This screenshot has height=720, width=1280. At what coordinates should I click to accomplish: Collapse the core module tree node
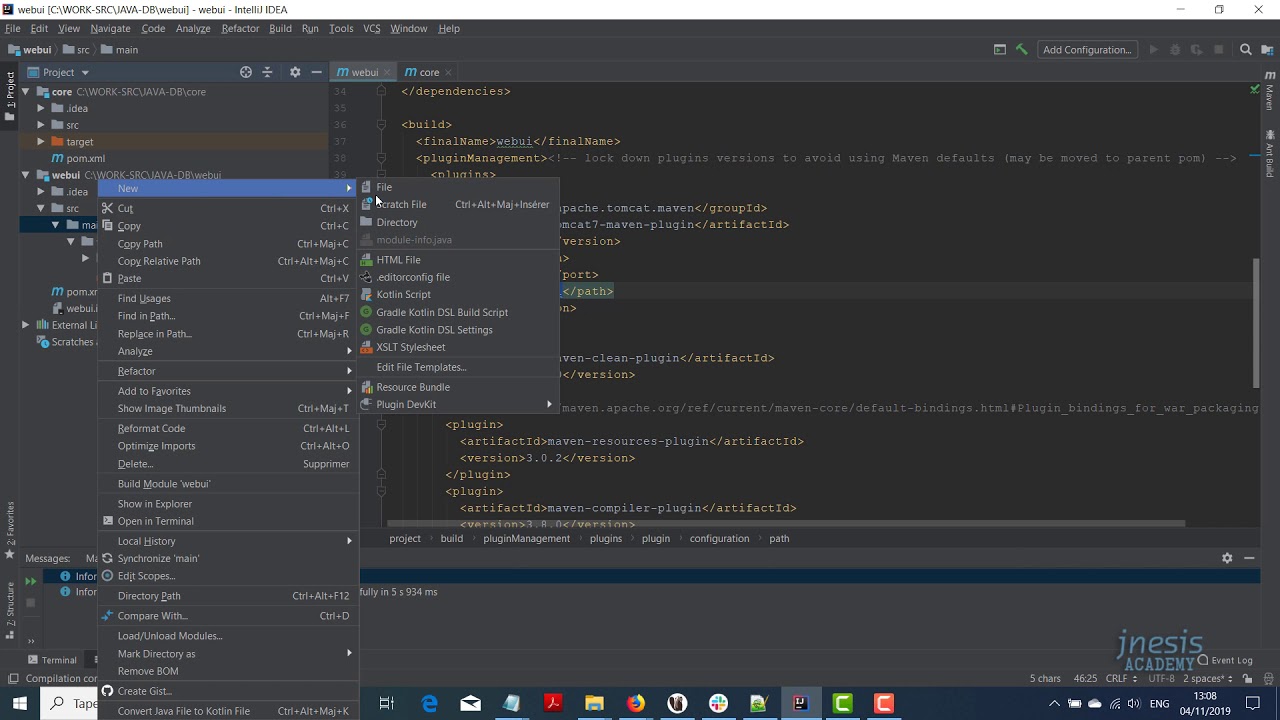[x=26, y=92]
